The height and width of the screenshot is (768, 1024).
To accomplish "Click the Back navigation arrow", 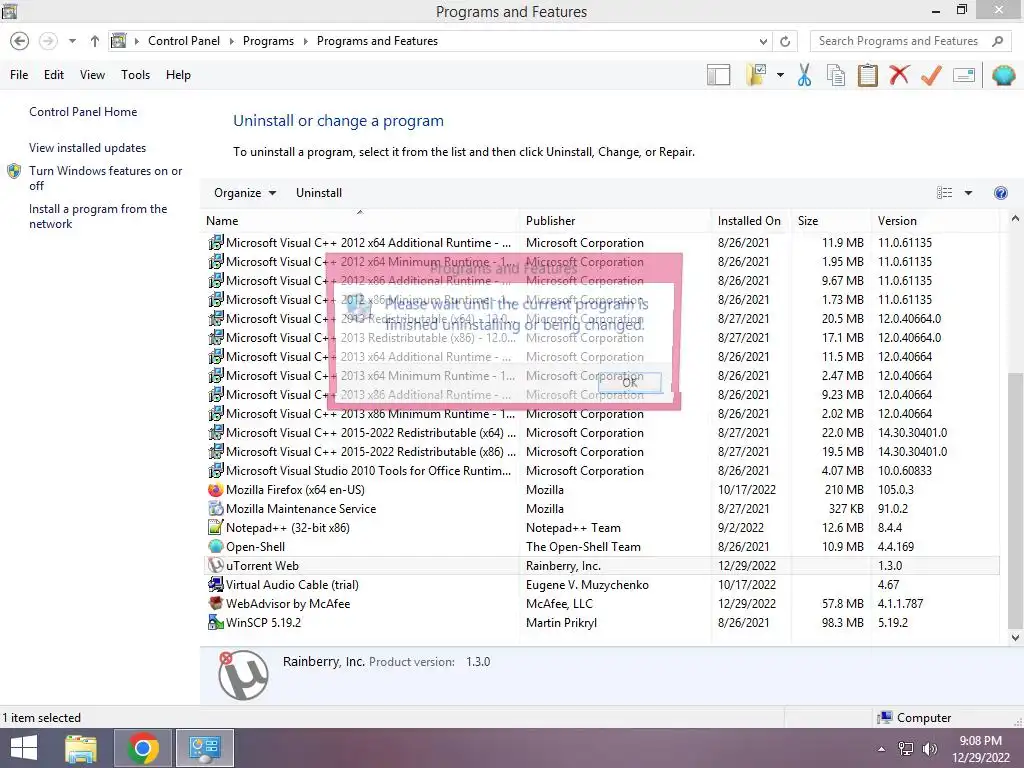I will [20, 41].
